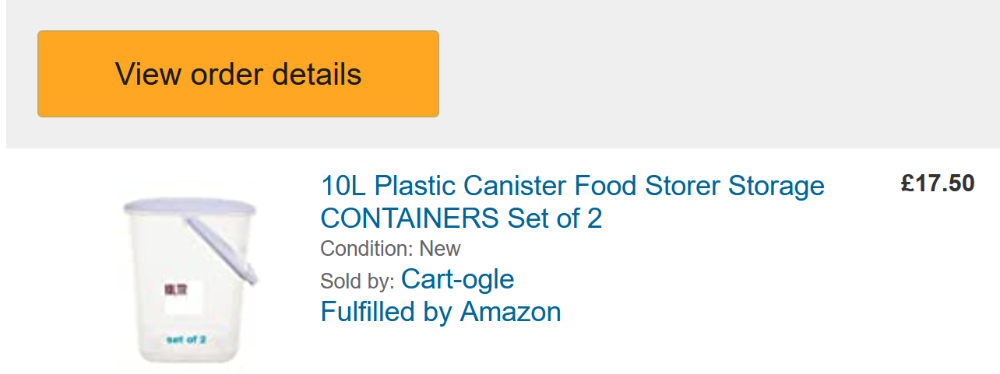Open the Fulfilled by Amazon link

tap(441, 312)
